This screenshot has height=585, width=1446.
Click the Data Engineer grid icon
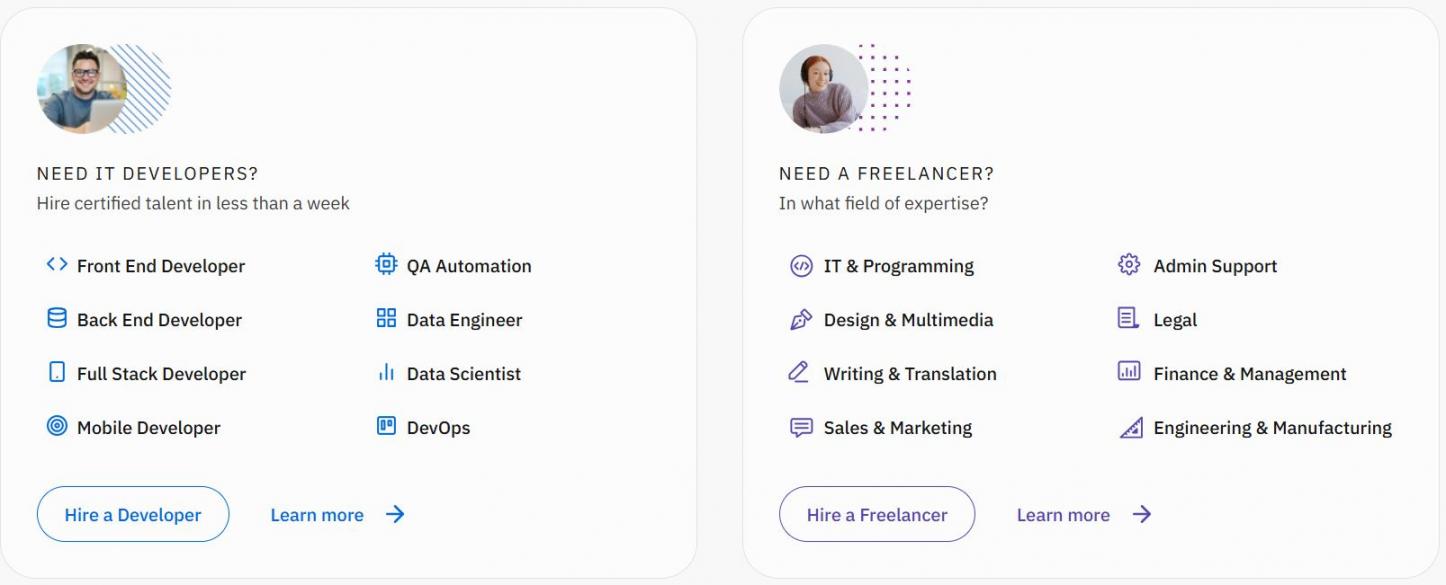pyautogui.click(x=386, y=319)
